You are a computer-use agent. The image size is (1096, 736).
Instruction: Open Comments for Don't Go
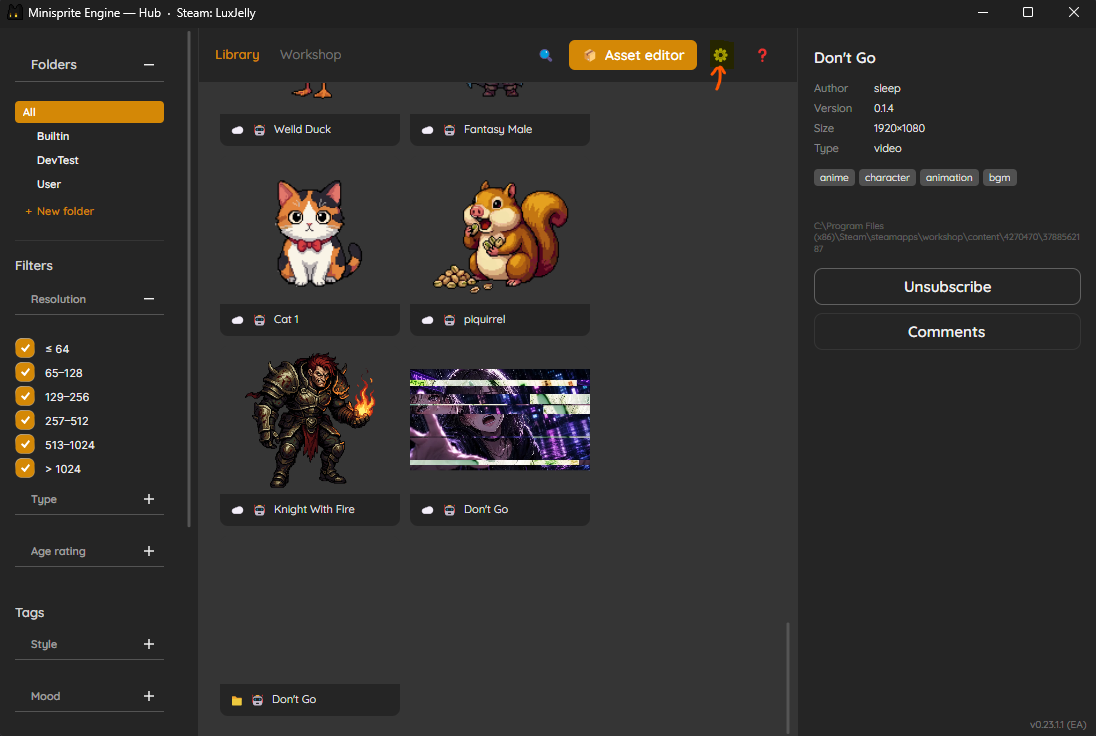(947, 332)
